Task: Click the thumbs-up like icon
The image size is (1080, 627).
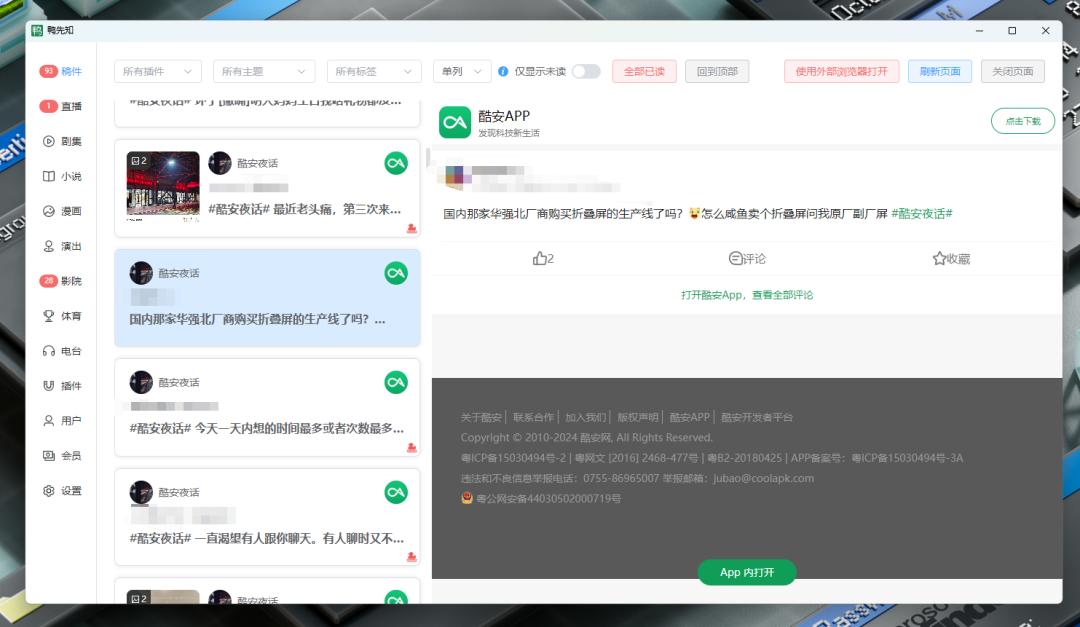Action: (539, 258)
